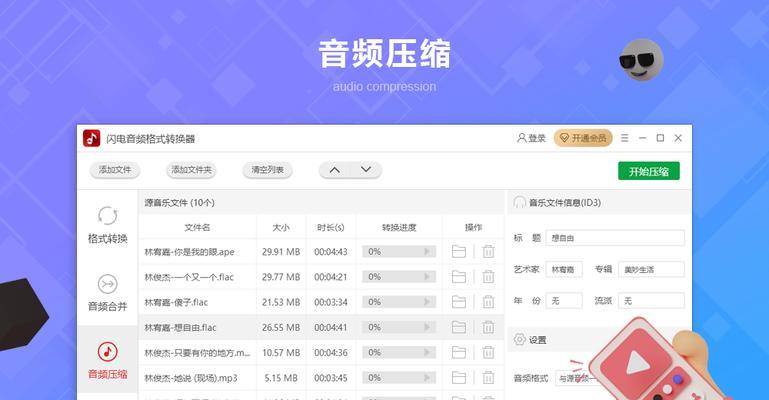Click the 源音乐文件 (10个) header

click(x=179, y=202)
